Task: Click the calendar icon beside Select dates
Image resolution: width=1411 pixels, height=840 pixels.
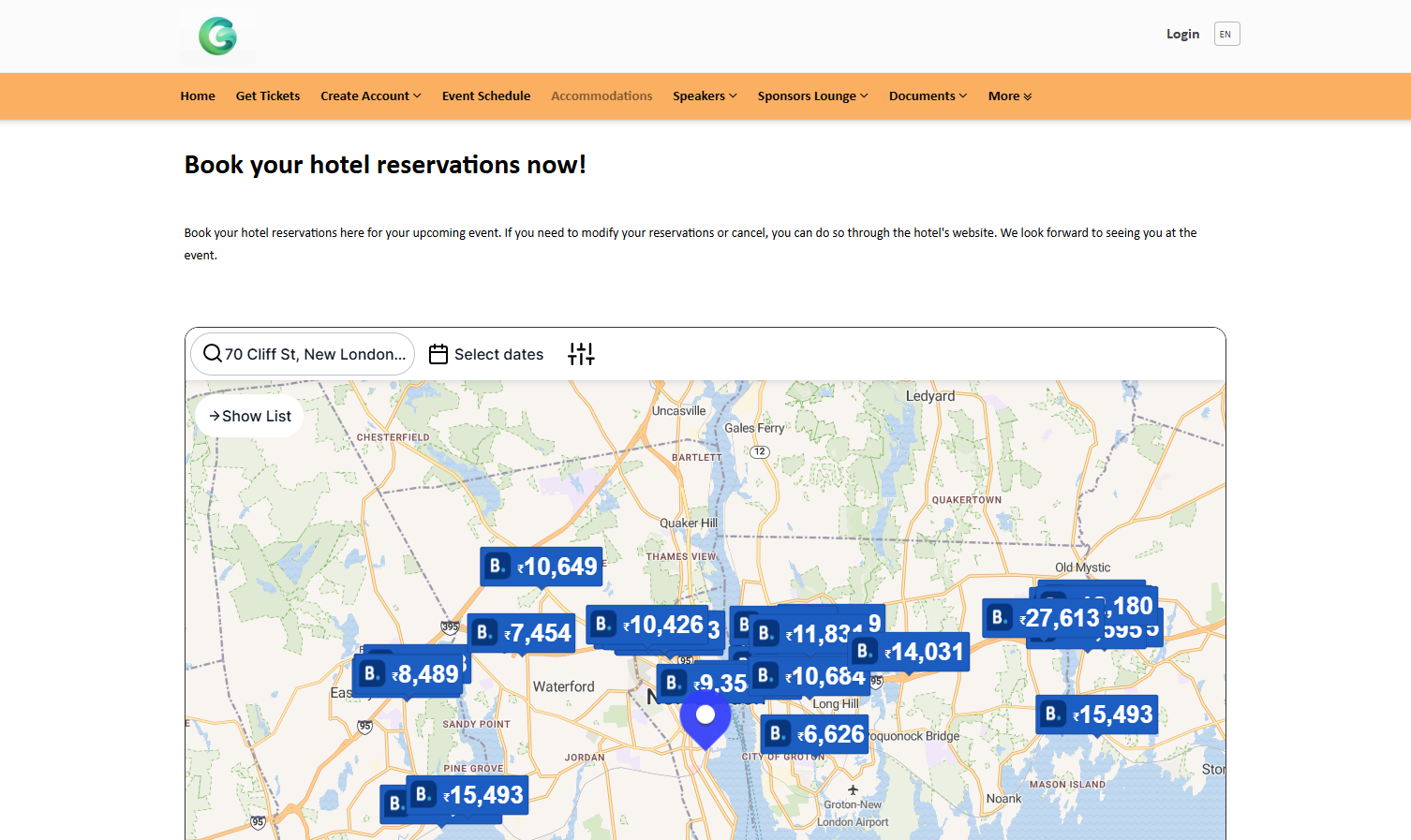Action: click(x=438, y=354)
